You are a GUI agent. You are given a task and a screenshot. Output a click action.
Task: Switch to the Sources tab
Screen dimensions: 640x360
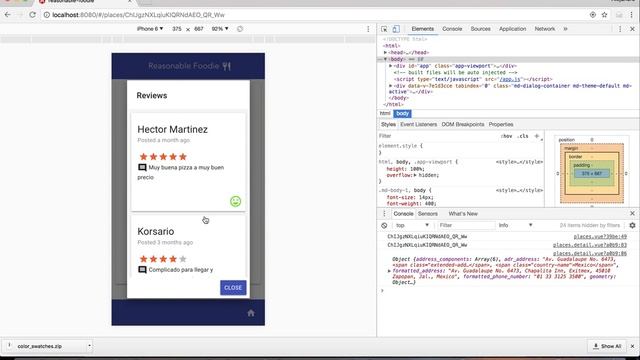(x=480, y=29)
